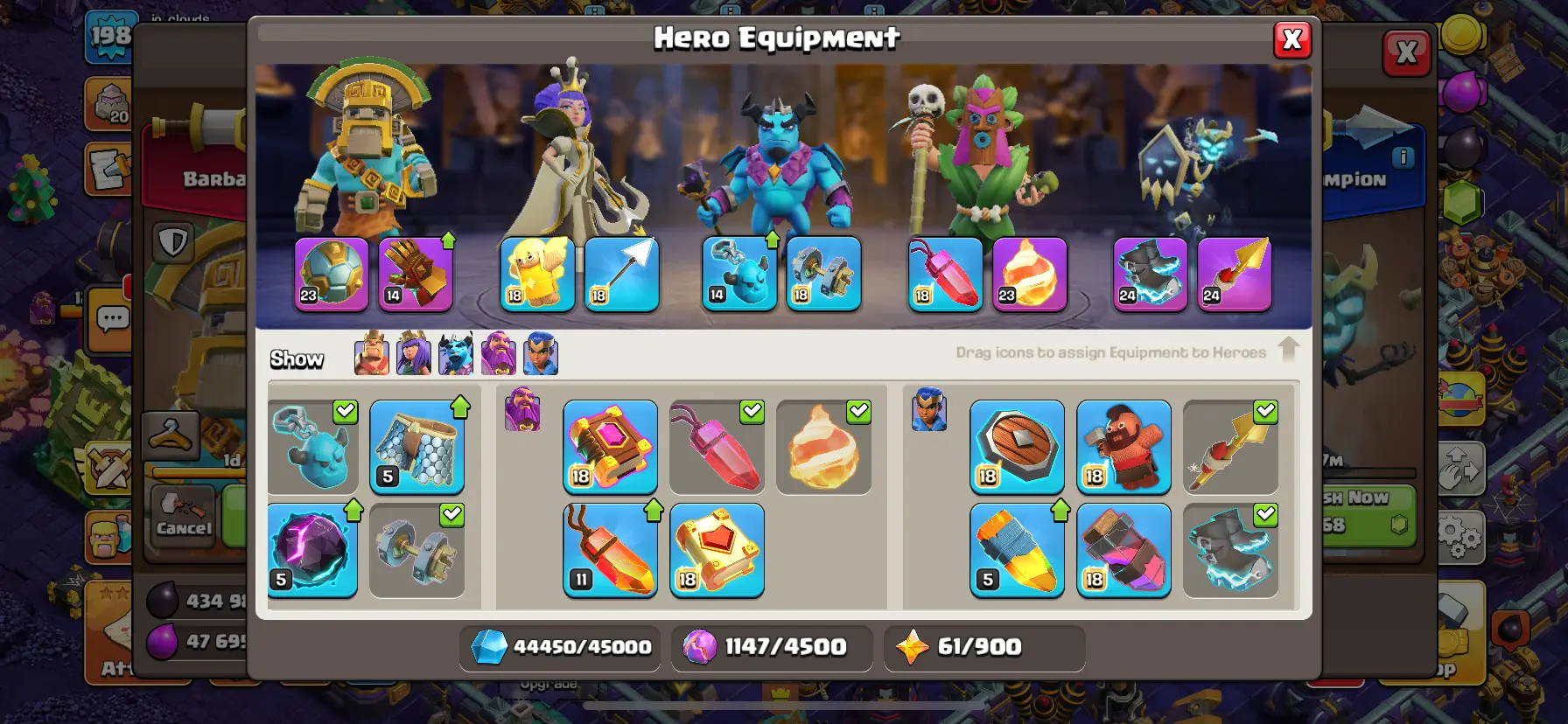
Task: Open Archer Queen's level 18 Frozen Arrow slot
Action: (621, 274)
